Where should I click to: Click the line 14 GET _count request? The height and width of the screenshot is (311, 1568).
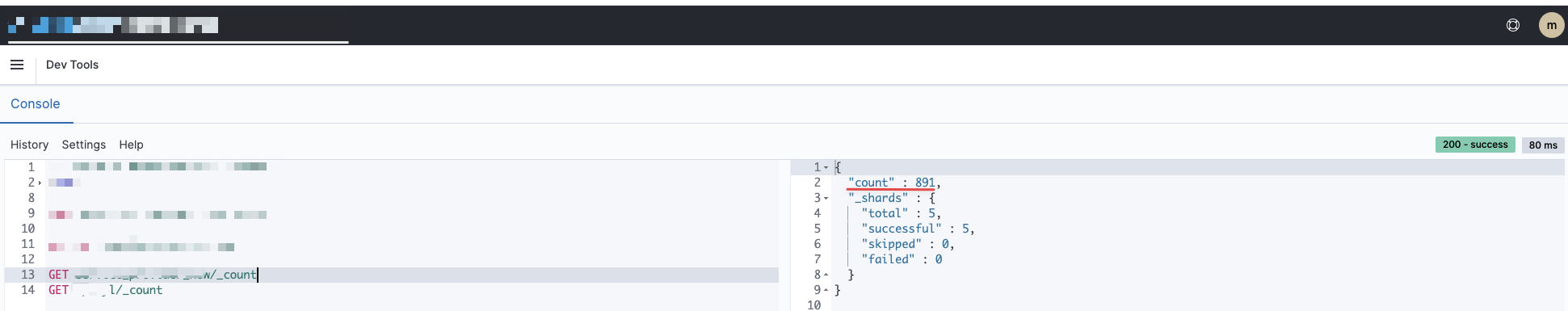105,290
